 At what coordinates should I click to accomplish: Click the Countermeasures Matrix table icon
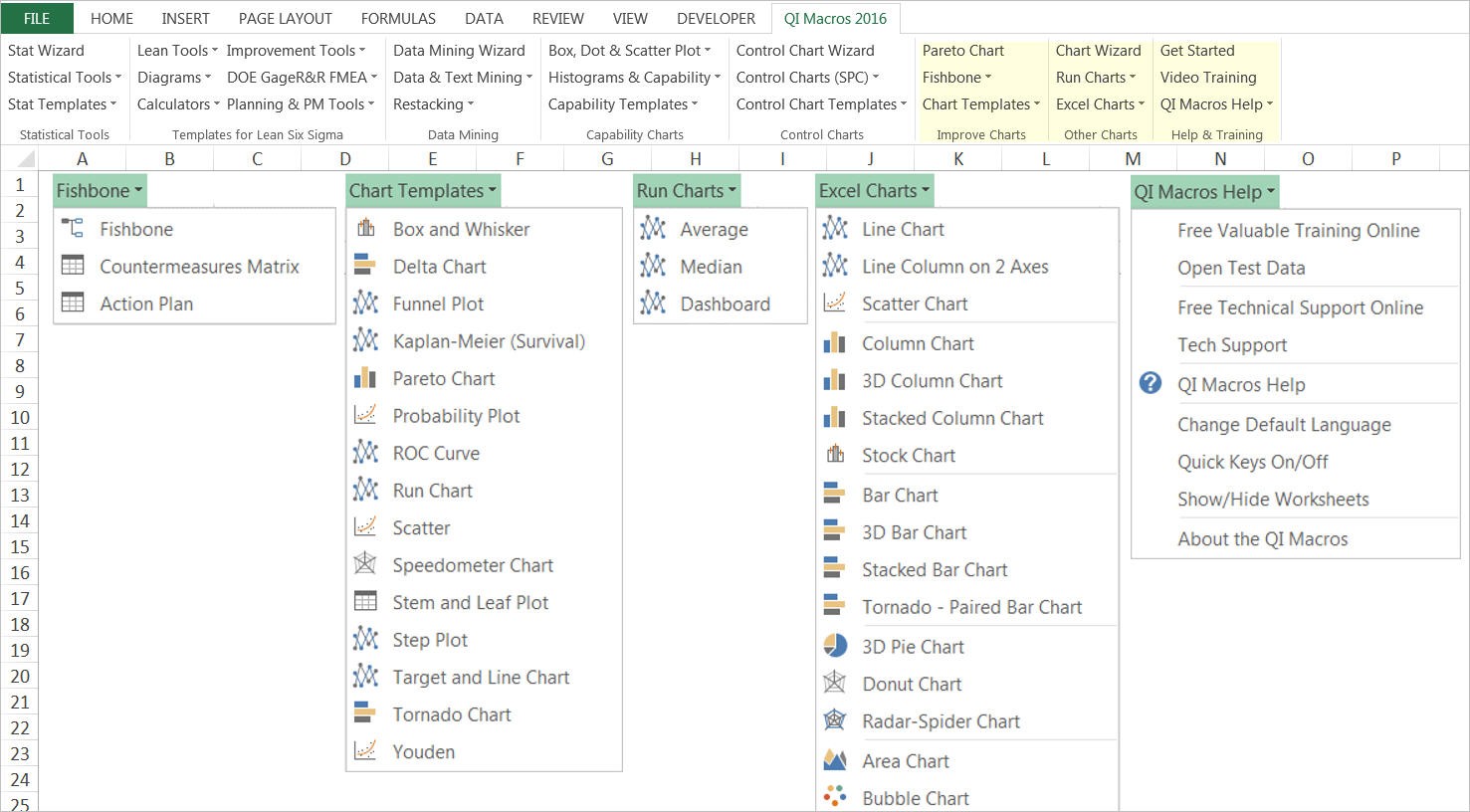[x=73, y=267]
